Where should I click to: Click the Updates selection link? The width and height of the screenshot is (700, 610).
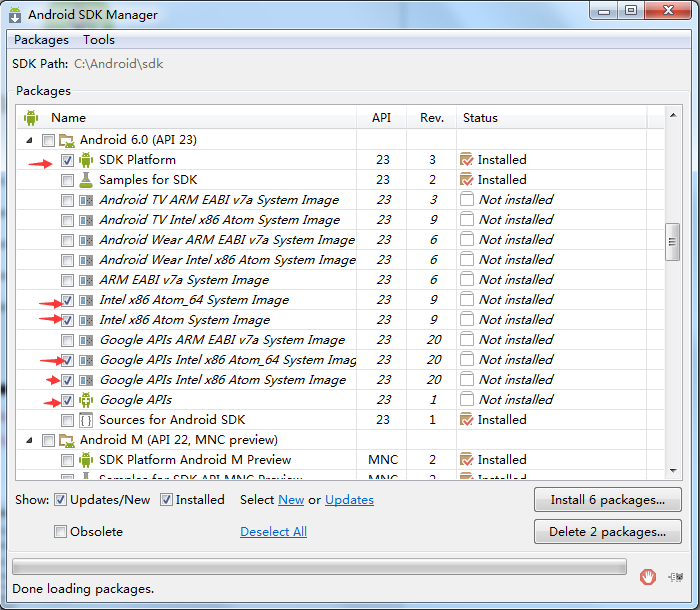[x=349, y=500]
